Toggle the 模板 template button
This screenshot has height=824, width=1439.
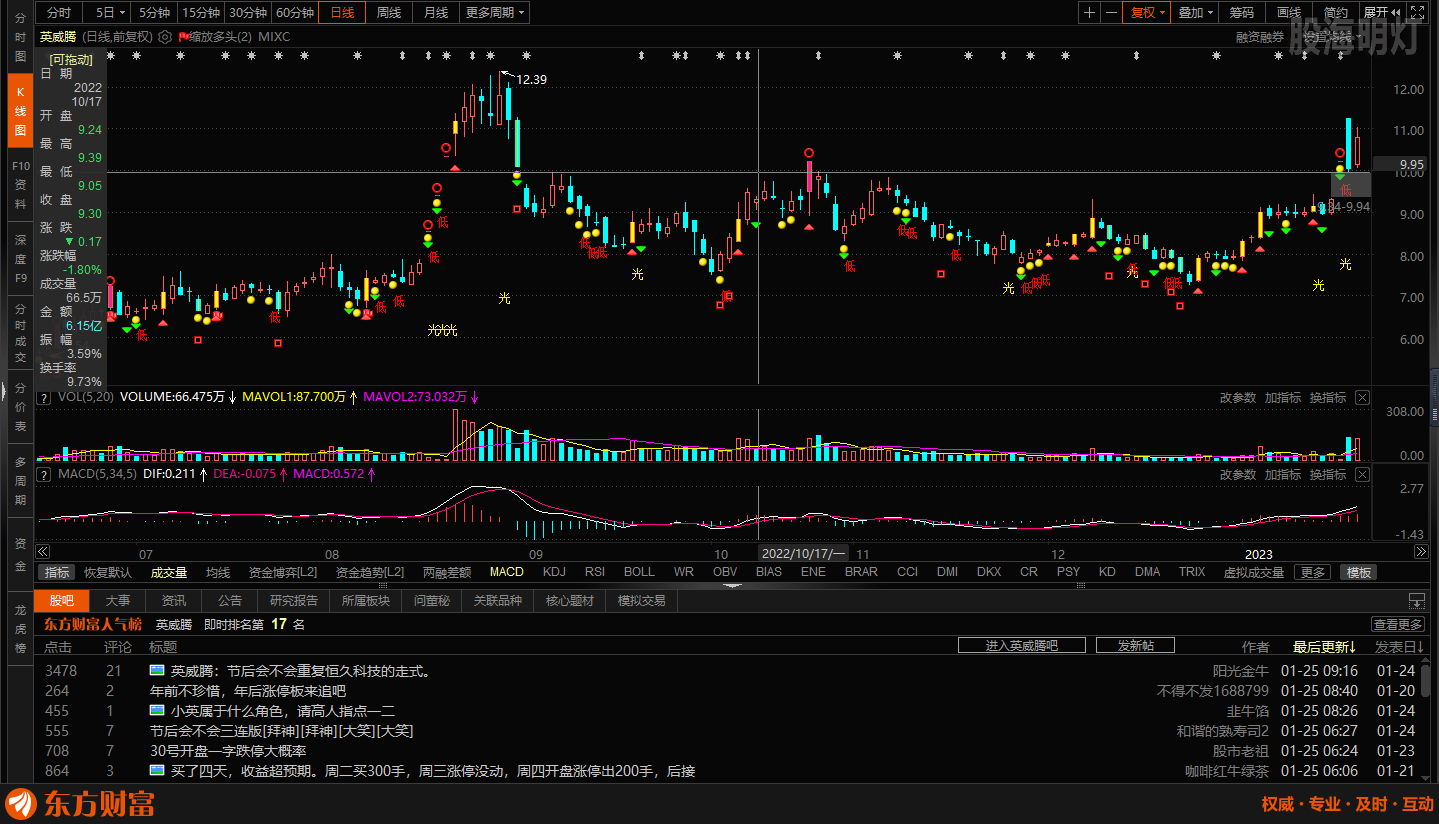(x=1359, y=572)
